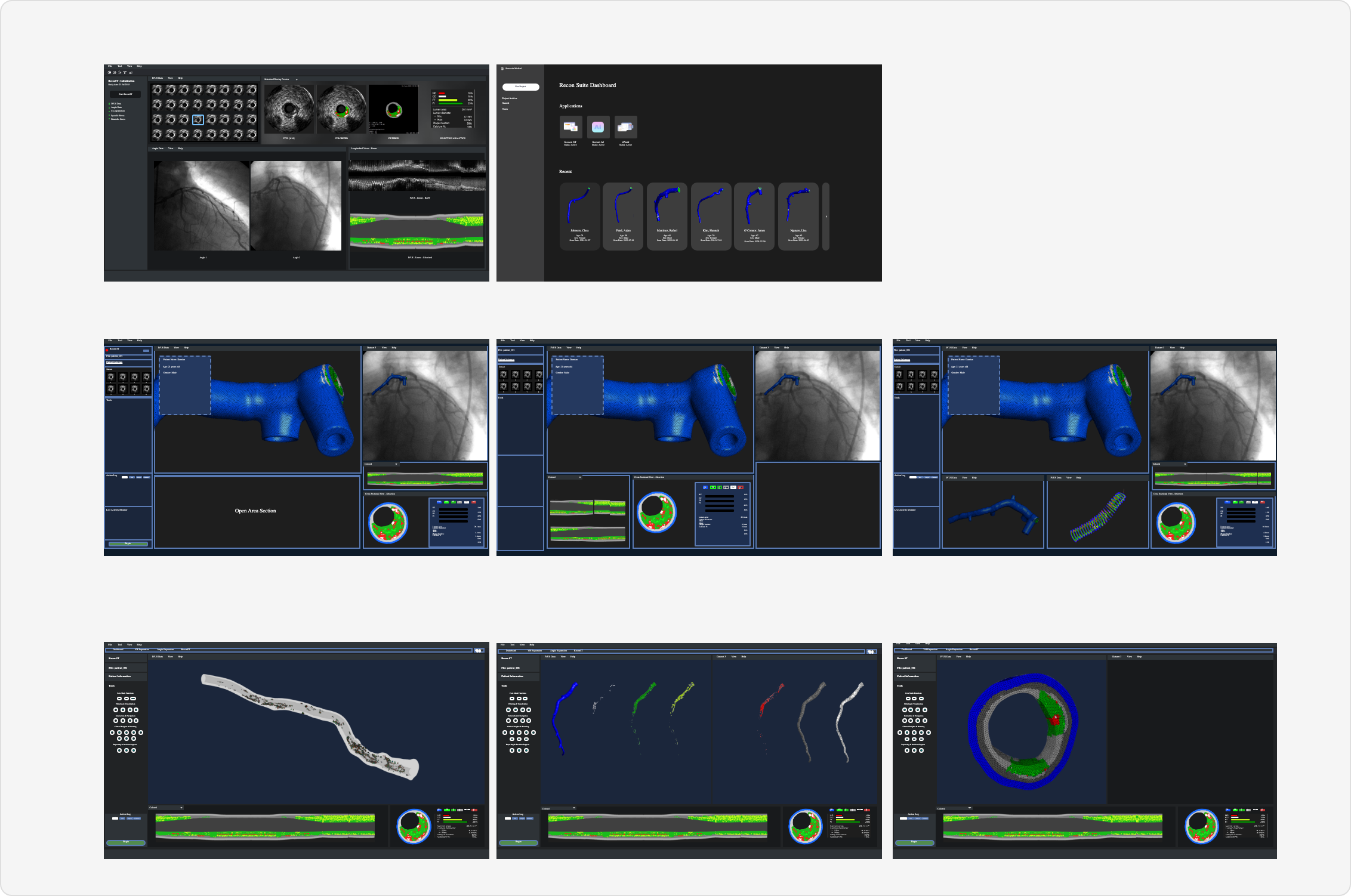
Task: Open Trash in the dashboard sidebar
Action: tap(505, 109)
